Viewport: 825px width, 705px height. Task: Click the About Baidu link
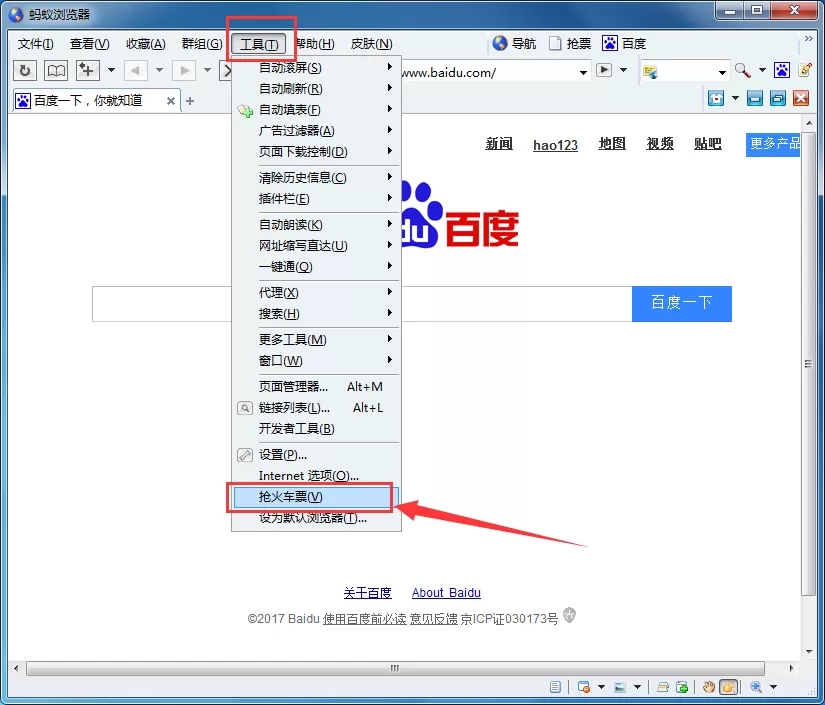[x=446, y=593]
